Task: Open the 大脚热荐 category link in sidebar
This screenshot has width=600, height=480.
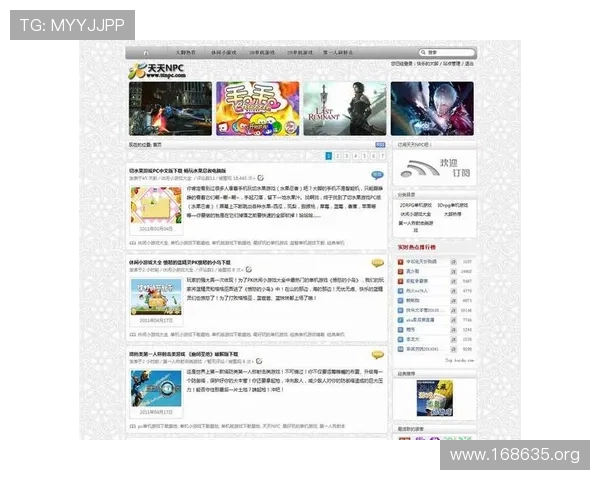Action: [x=453, y=214]
